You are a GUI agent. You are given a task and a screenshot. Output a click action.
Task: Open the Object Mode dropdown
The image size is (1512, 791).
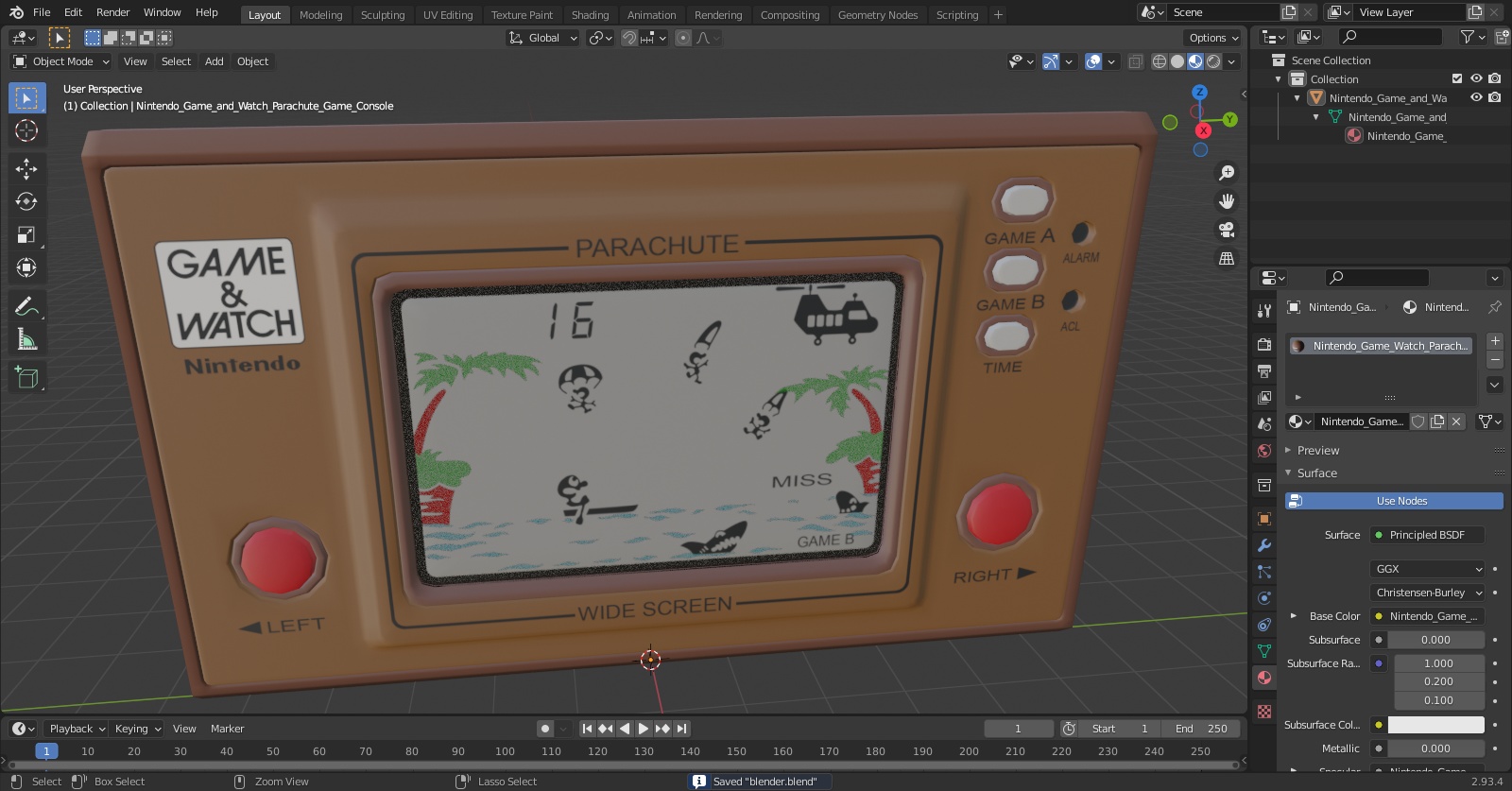(61, 61)
